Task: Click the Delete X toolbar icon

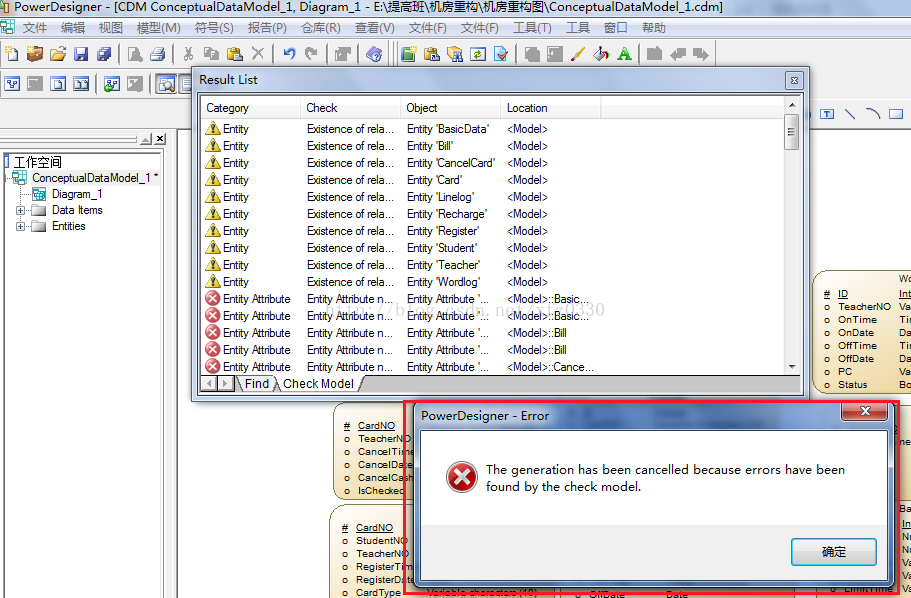Action: tap(257, 54)
